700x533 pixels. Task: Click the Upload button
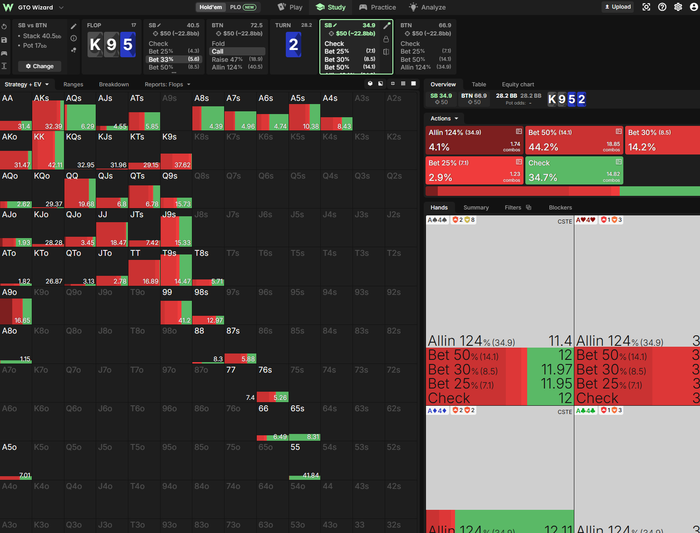click(618, 7)
